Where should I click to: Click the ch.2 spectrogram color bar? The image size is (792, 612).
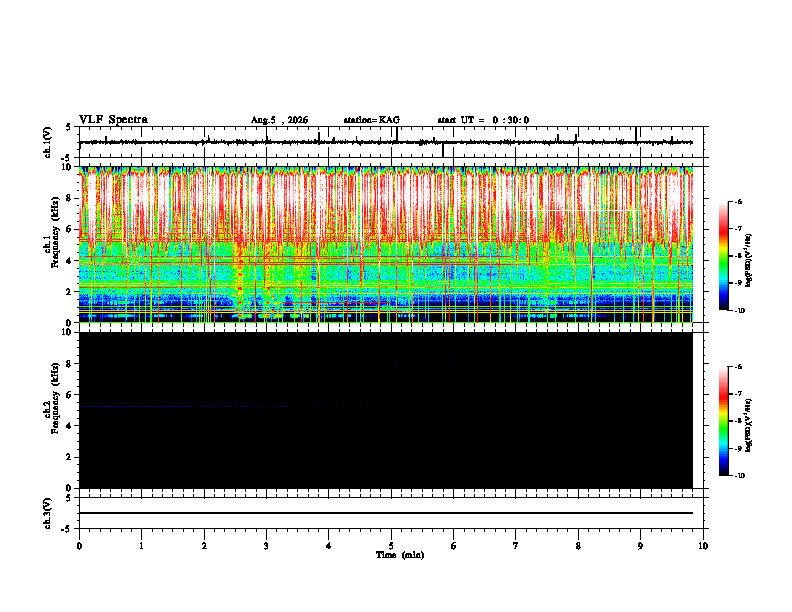pos(724,421)
